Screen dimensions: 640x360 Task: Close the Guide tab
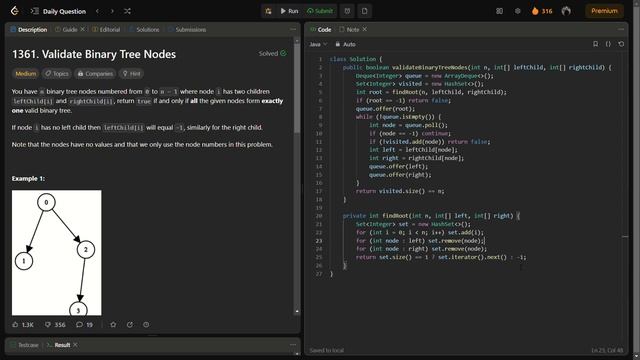click(82, 29)
